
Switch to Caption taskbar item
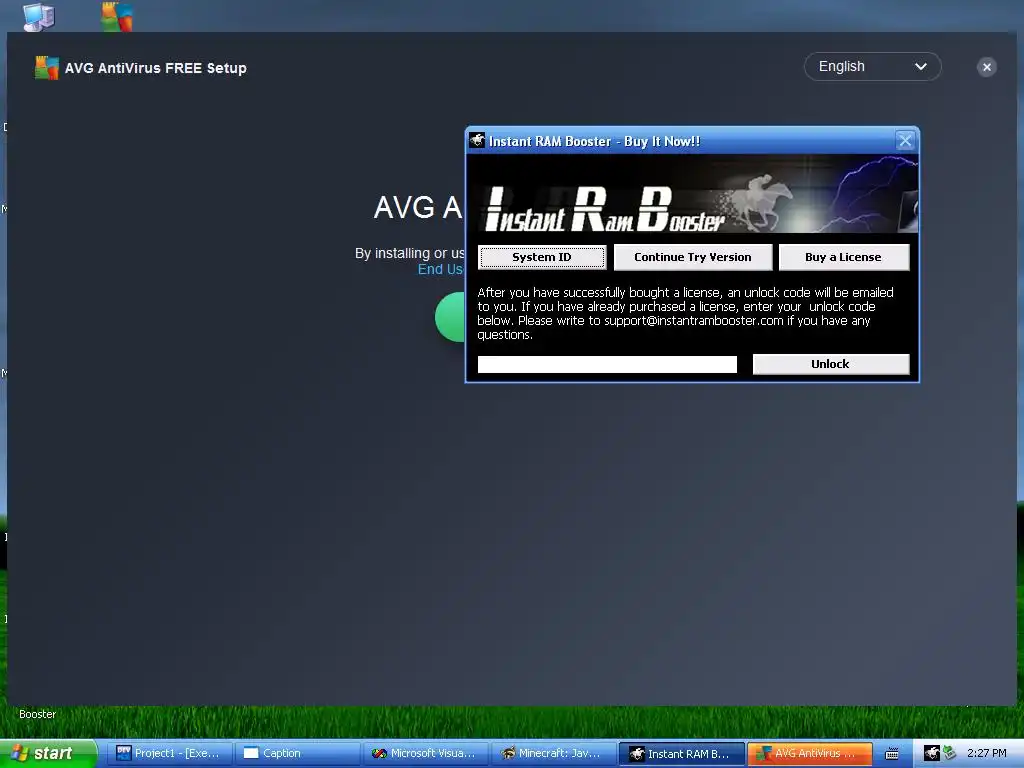click(x=296, y=754)
